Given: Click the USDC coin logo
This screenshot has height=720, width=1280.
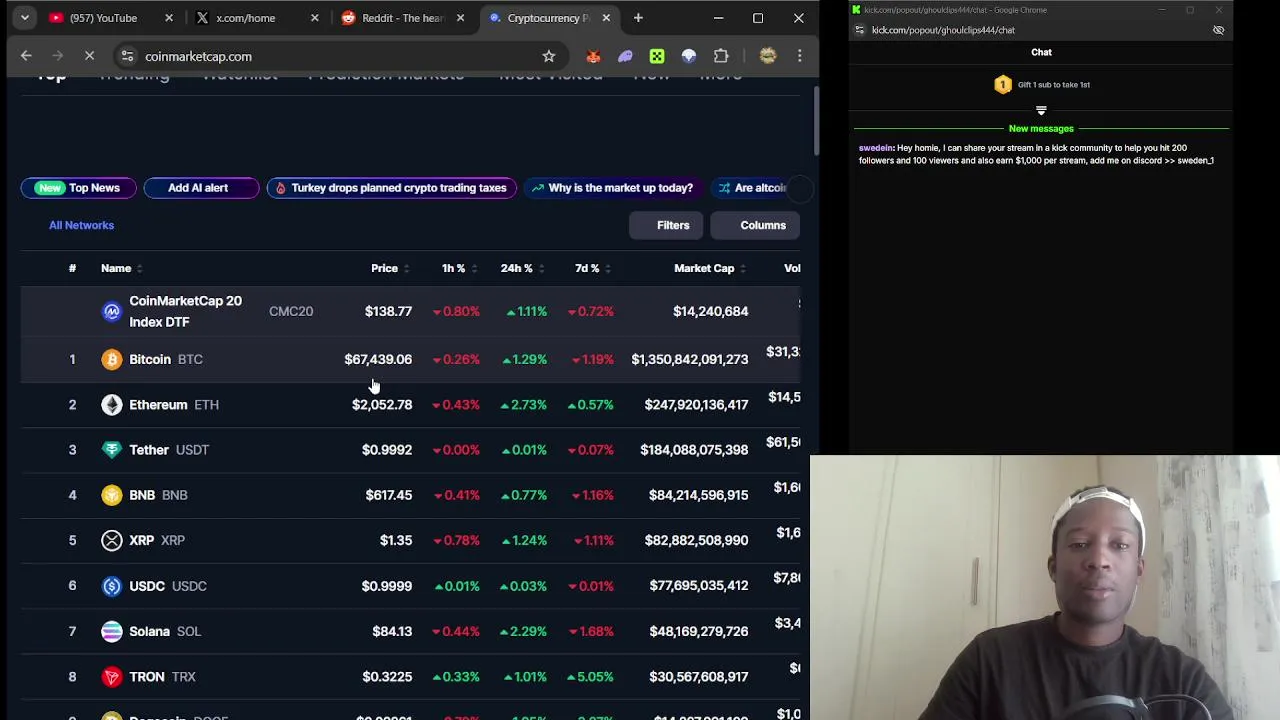Looking at the screenshot, I should point(111,586).
